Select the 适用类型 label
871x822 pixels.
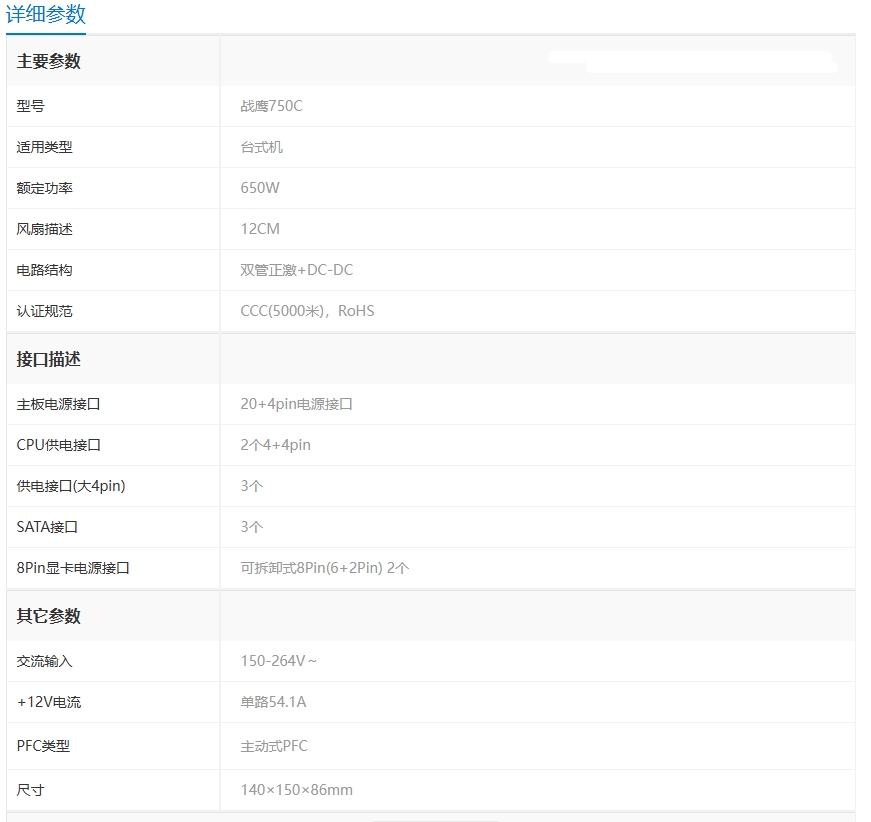point(44,147)
